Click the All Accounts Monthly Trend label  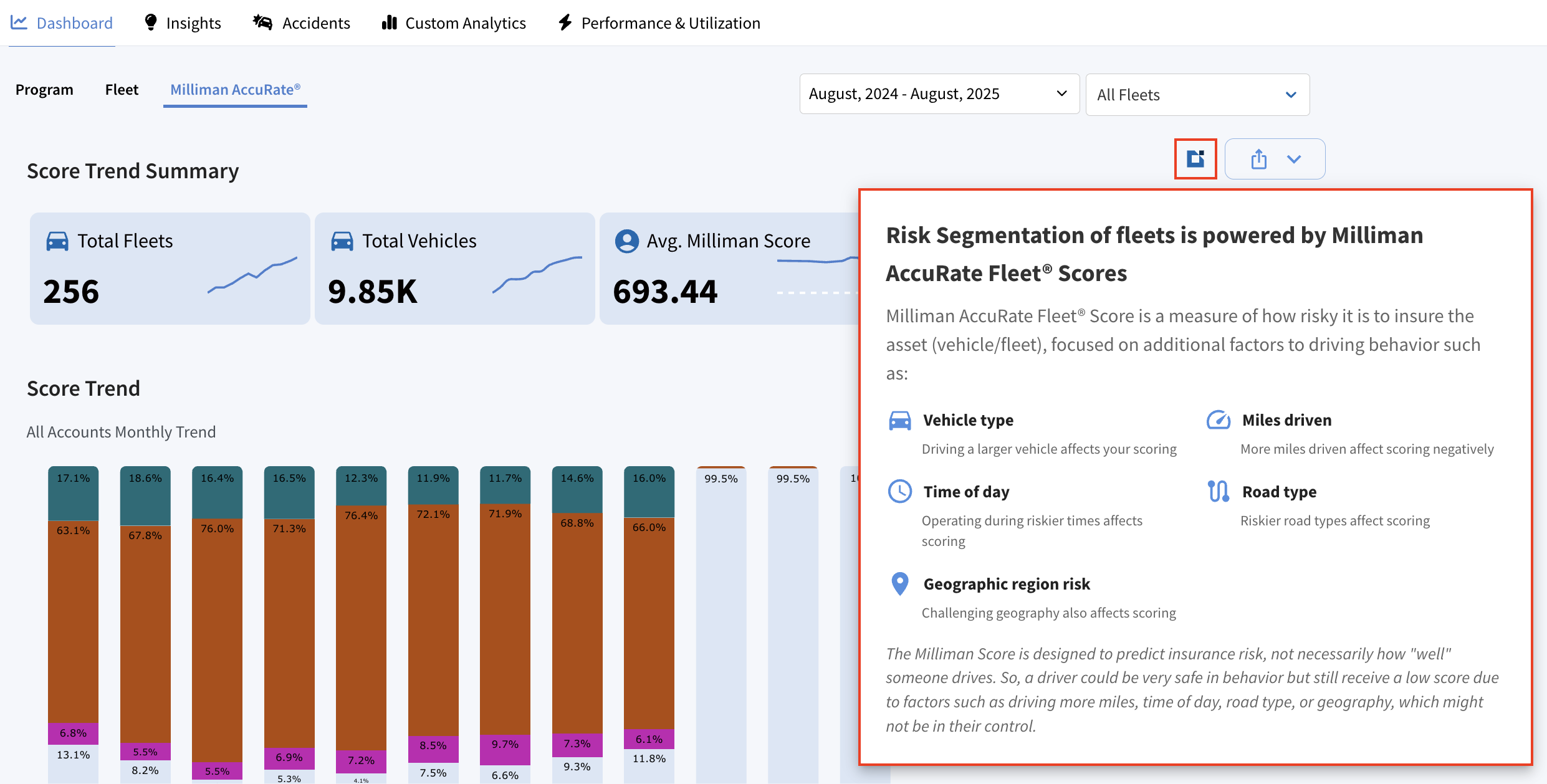pyautogui.click(x=121, y=432)
